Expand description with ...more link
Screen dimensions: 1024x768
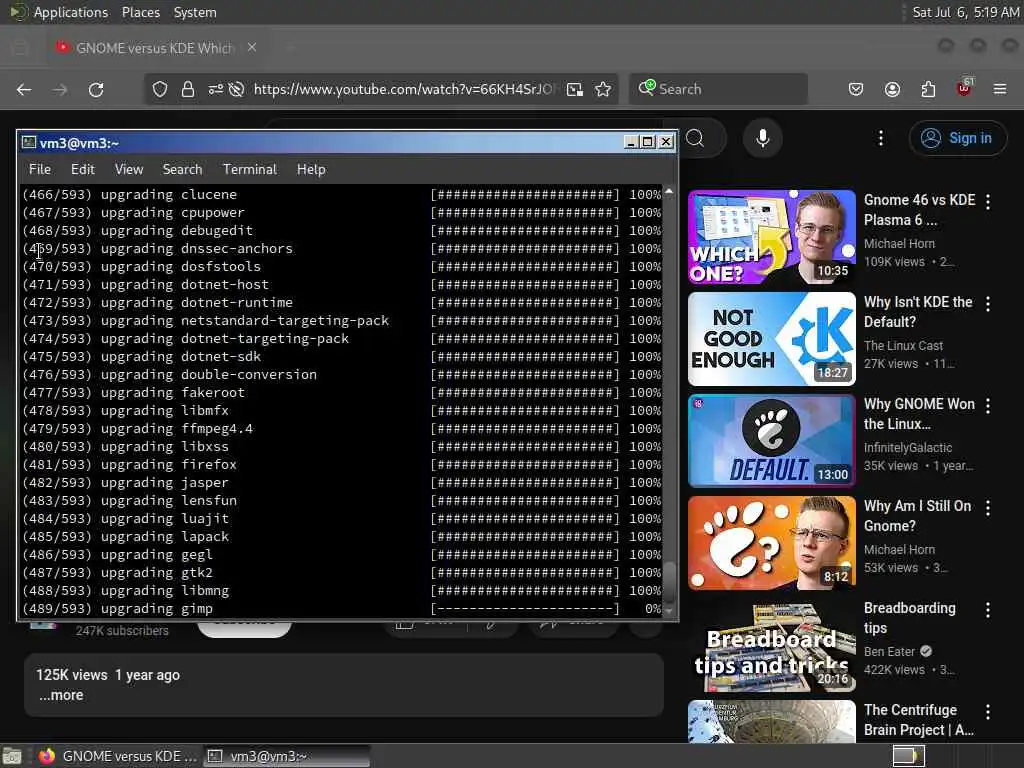tap(61, 696)
